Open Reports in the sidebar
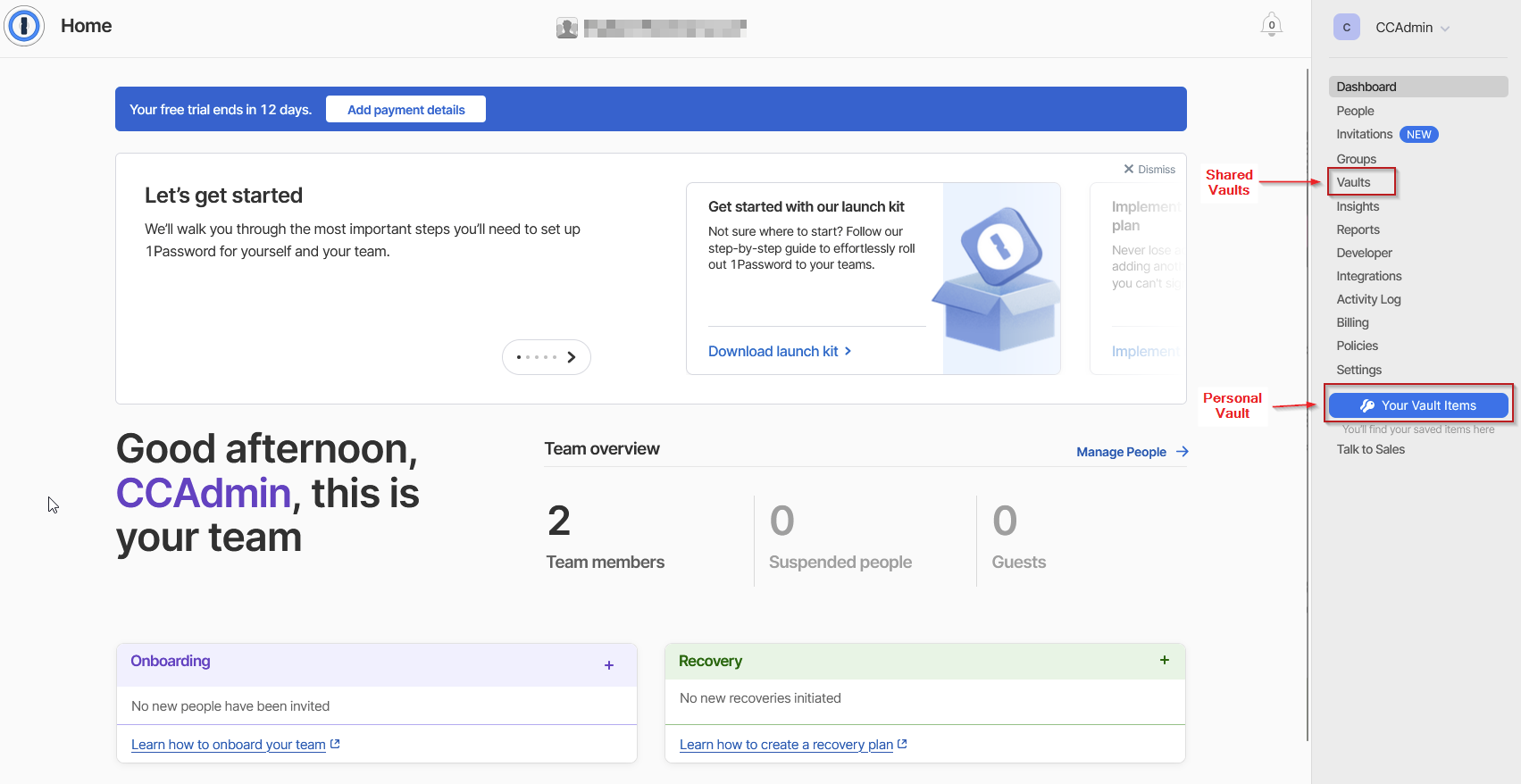 [x=1358, y=229]
